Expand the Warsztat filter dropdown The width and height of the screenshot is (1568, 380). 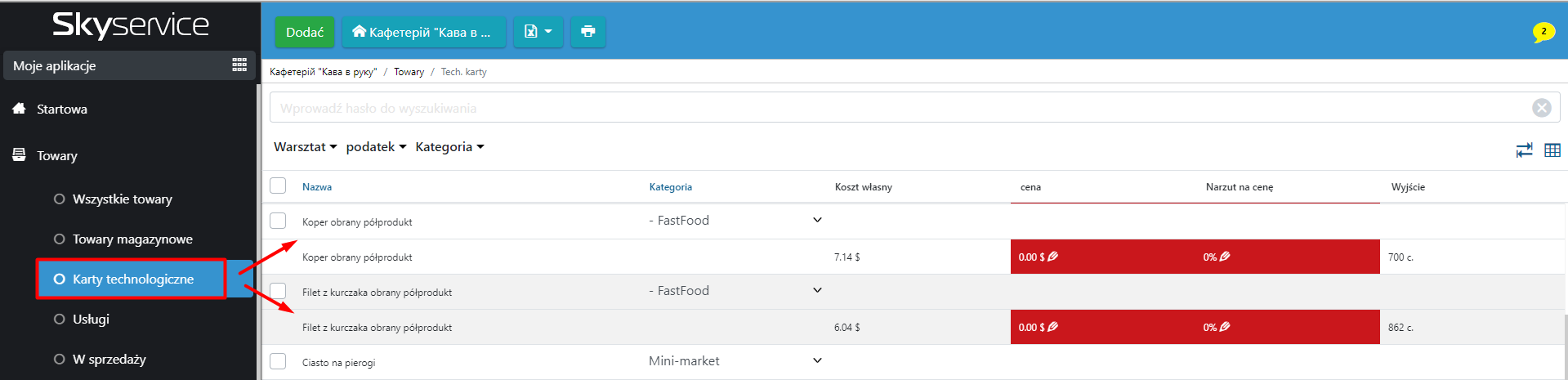pyautogui.click(x=305, y=147)
